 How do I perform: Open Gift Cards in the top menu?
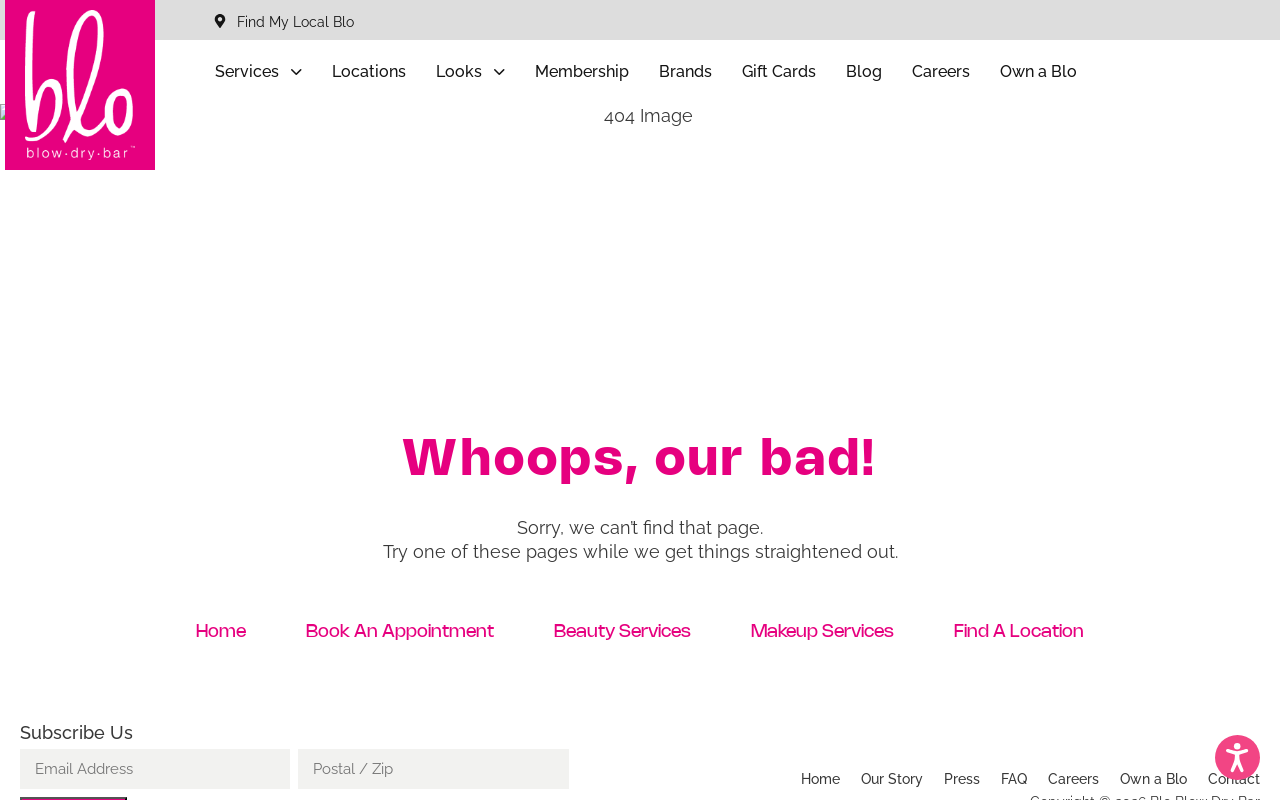coord(779,72)
